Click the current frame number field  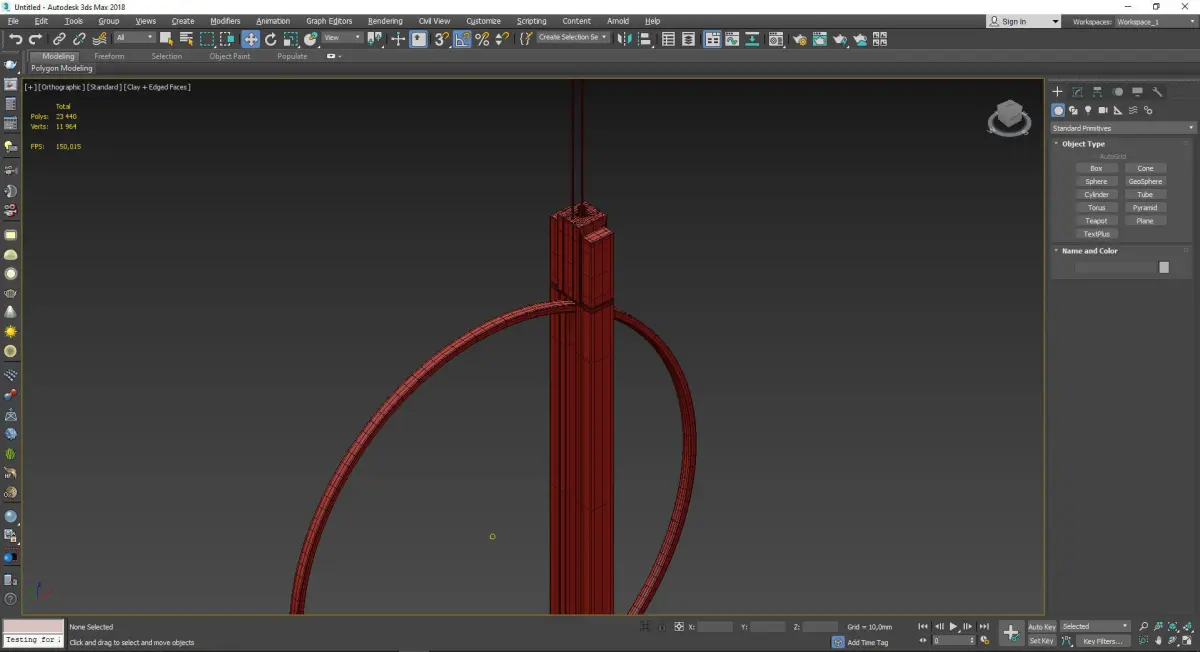coord(954,640)
